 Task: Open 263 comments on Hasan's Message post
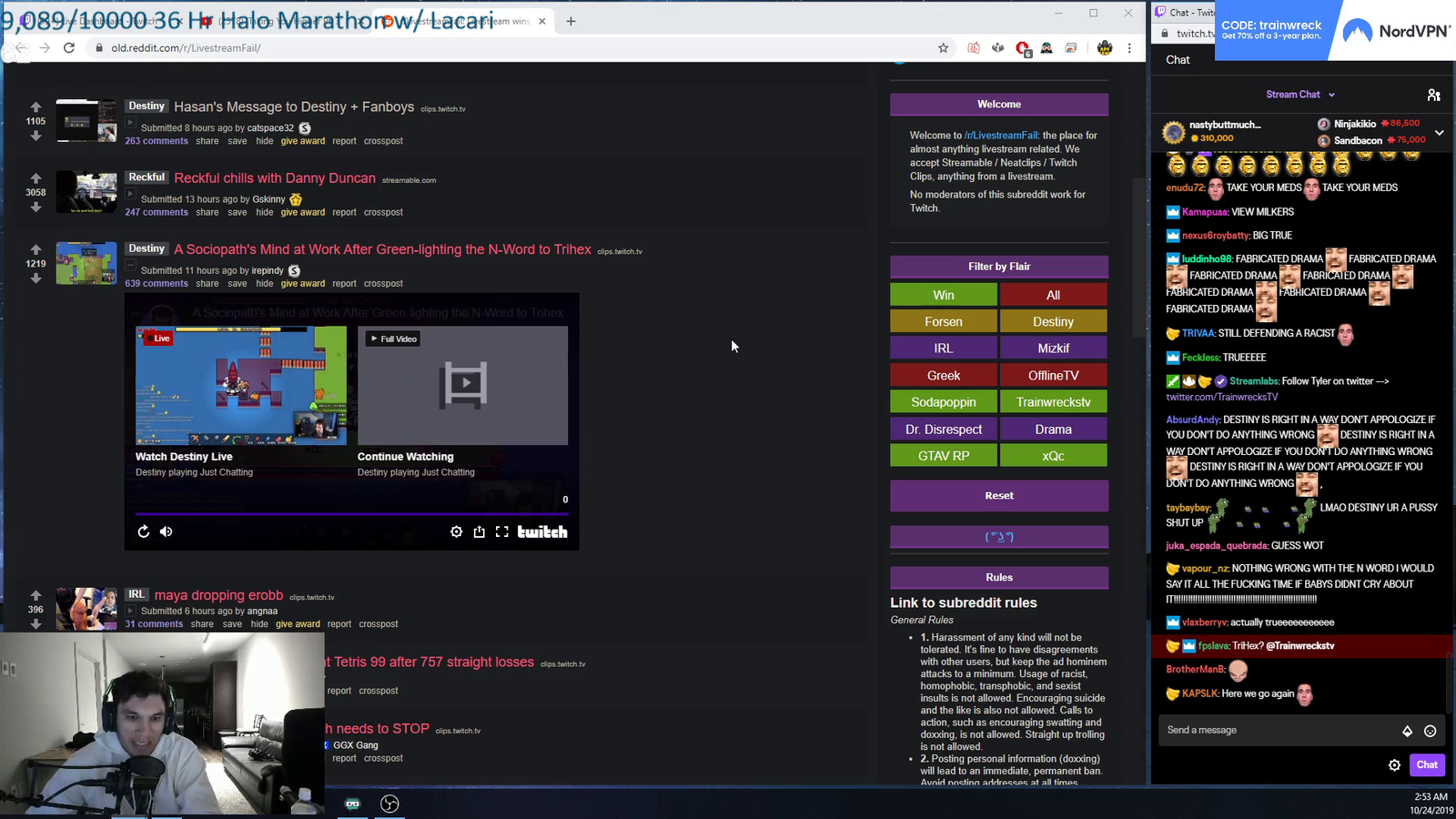tap(157, 141)
